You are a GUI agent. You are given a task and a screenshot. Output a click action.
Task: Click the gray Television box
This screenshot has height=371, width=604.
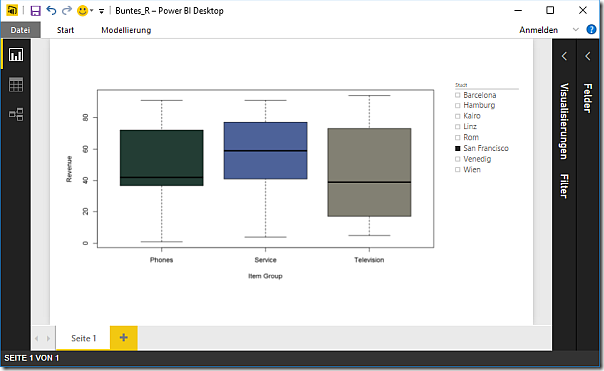pyautogui.click(x=369, y=172)
